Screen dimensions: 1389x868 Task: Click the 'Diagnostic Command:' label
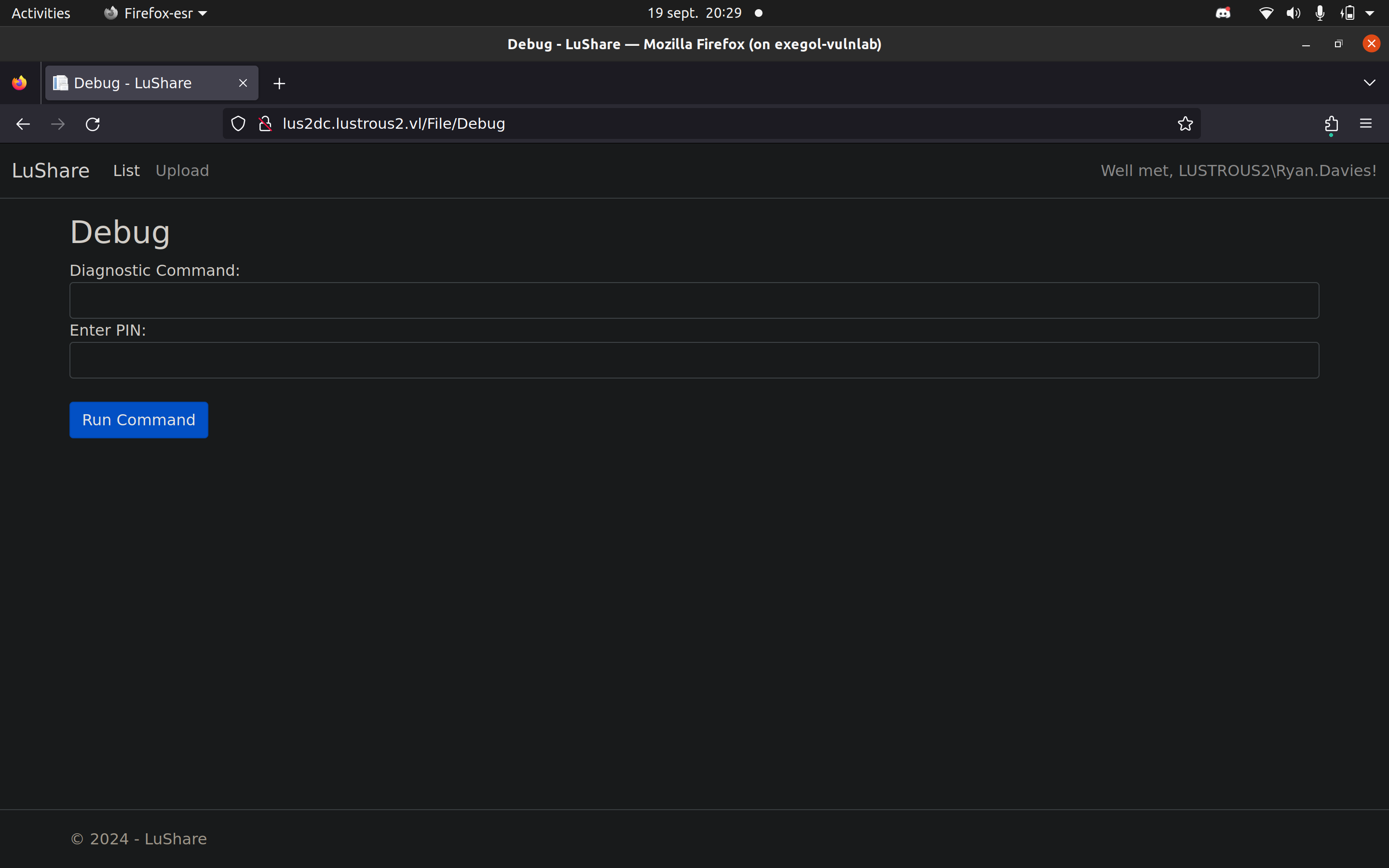[x=154, y=271]
